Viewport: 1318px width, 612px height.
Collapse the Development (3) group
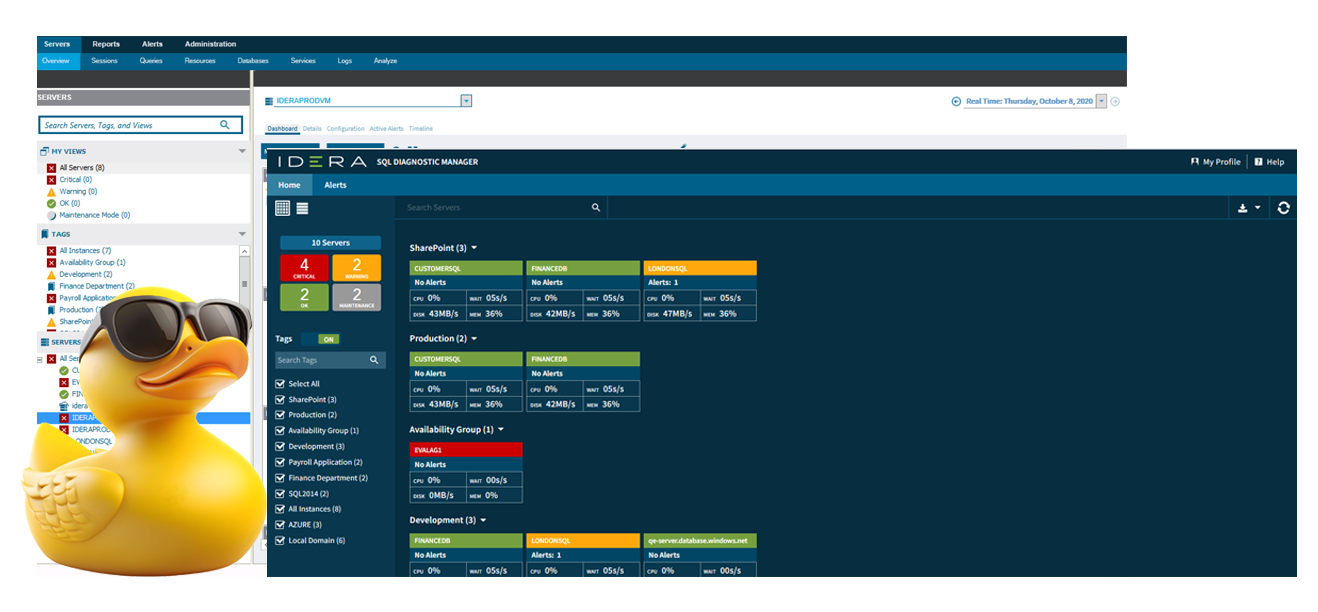483,521
